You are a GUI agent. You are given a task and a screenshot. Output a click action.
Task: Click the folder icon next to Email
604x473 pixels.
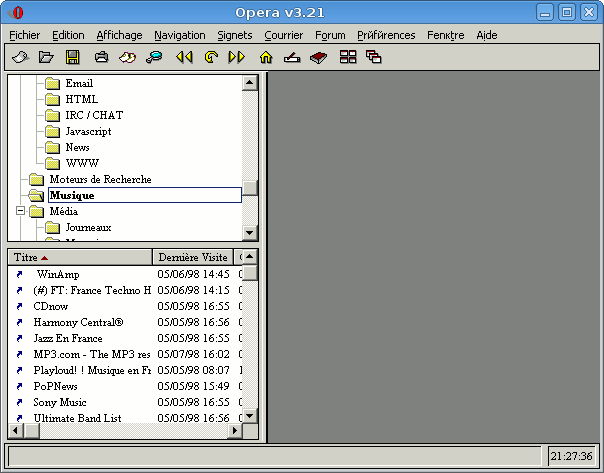click(x=52, y=84)
